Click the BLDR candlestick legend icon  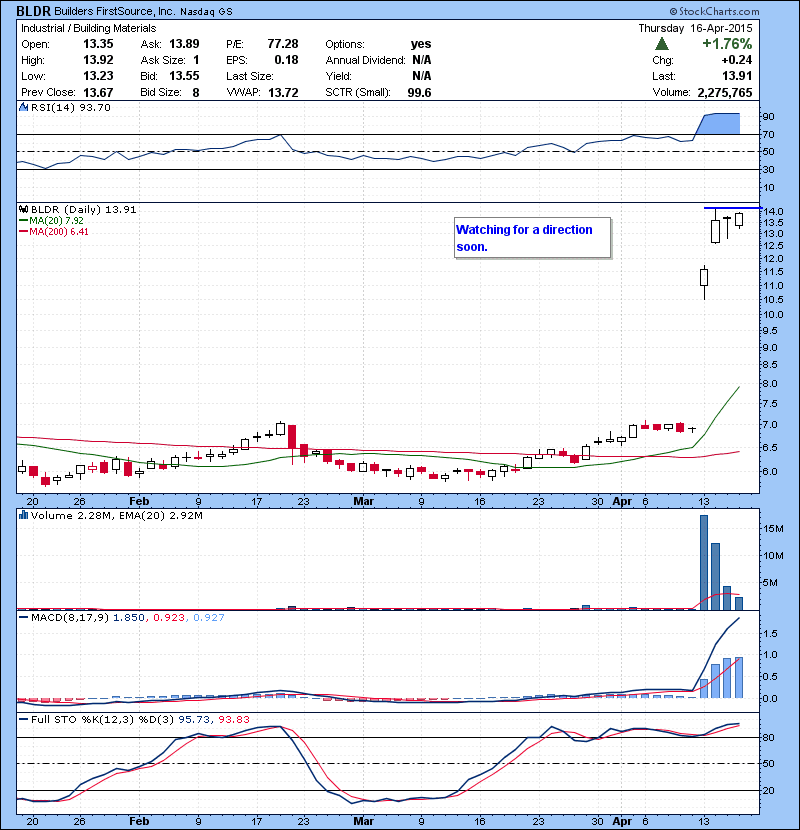click(23, 209)
